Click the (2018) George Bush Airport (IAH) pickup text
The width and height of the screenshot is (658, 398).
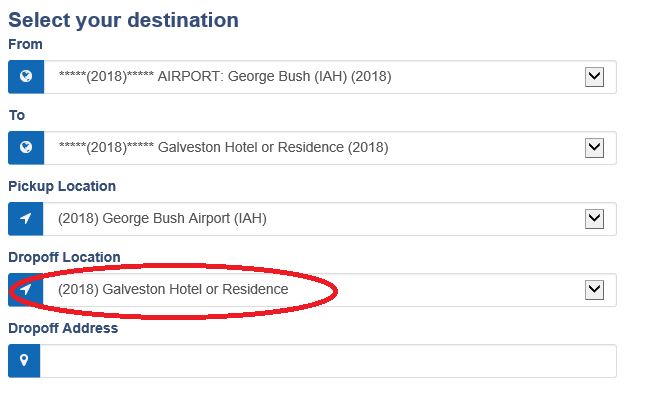(x=162, y=218)
